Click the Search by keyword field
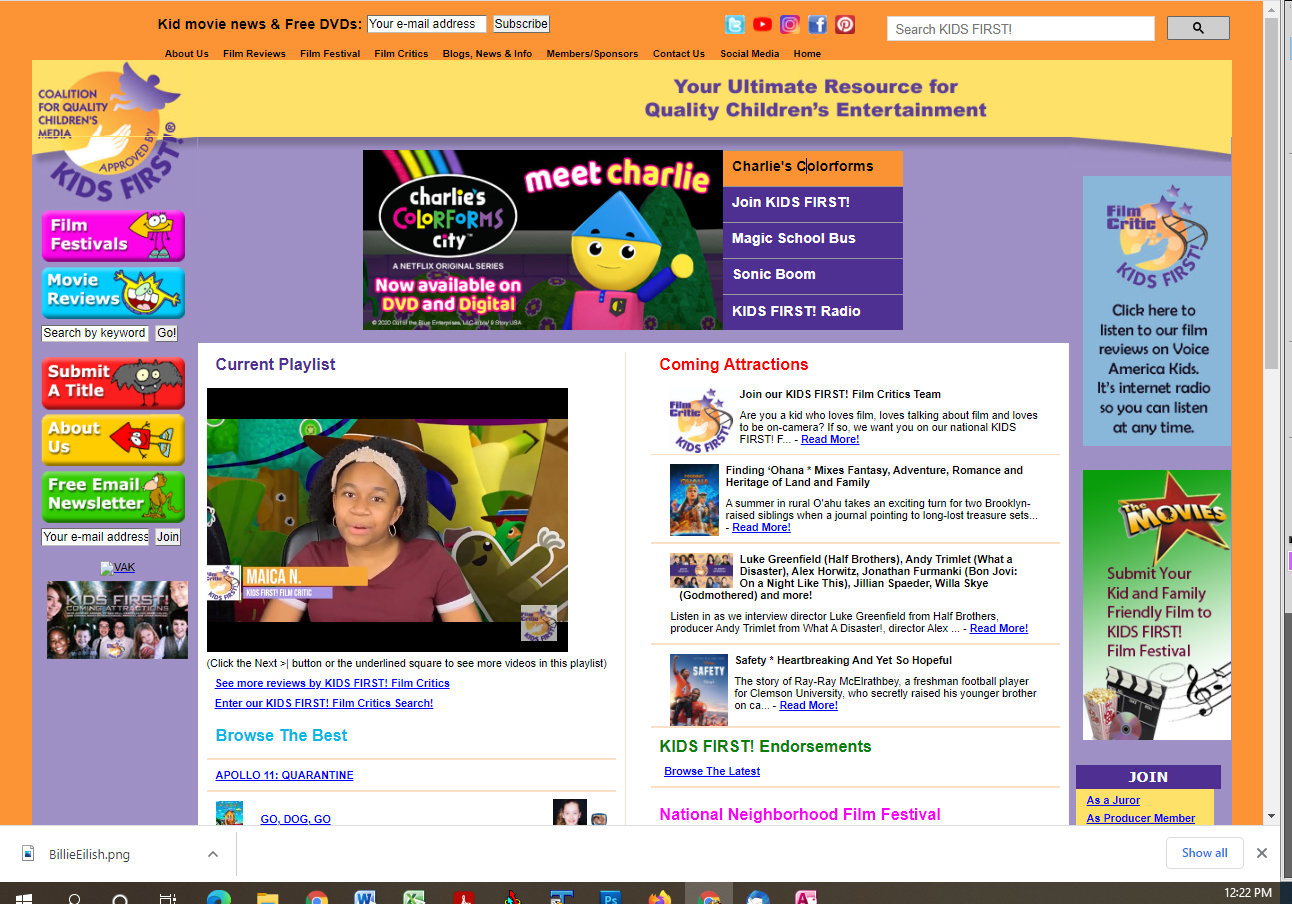Image resolution: width=1292 pixels, height=904 pixels. point(95,333)
